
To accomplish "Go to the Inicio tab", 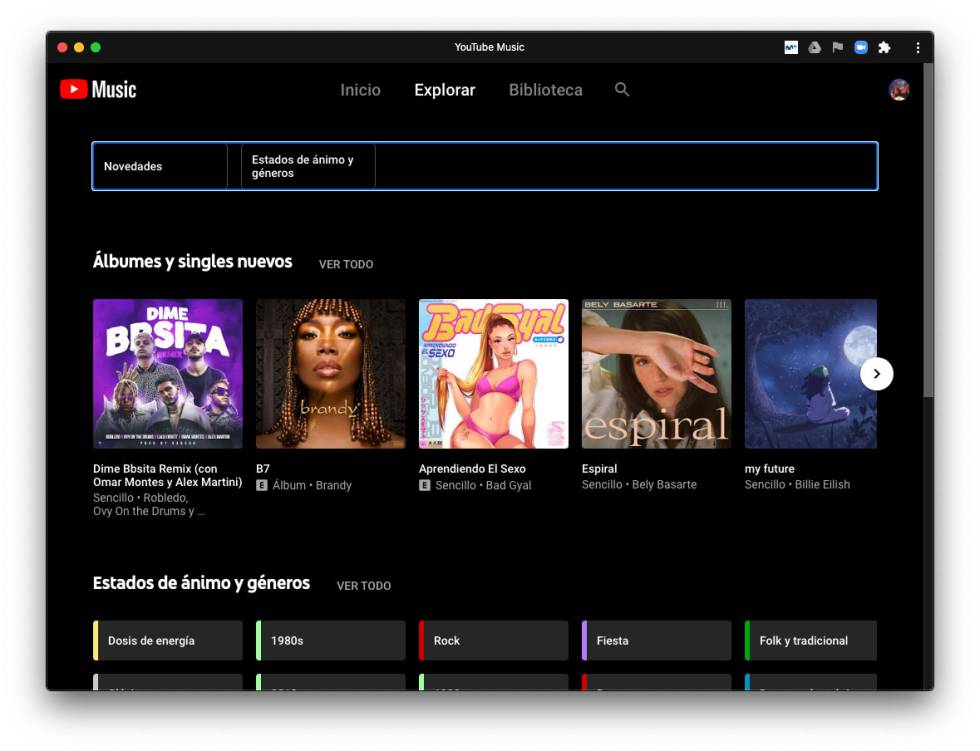I will coord(360,90).
